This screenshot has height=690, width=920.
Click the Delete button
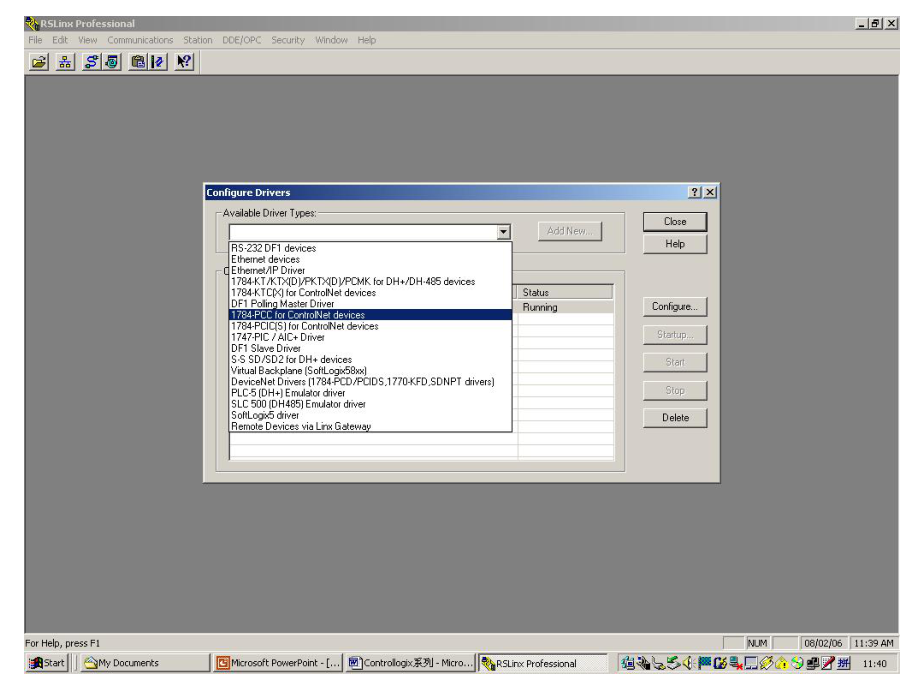click(676, 417)
